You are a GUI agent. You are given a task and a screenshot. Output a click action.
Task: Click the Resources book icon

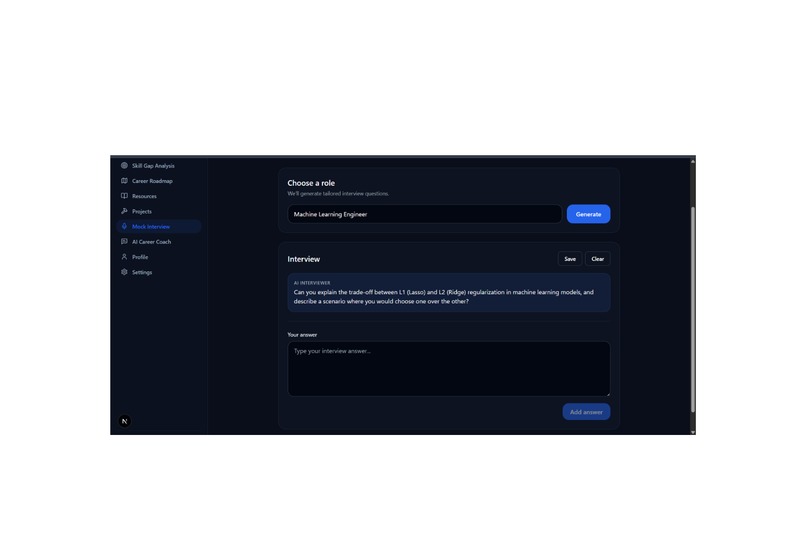tap(124, 196)
